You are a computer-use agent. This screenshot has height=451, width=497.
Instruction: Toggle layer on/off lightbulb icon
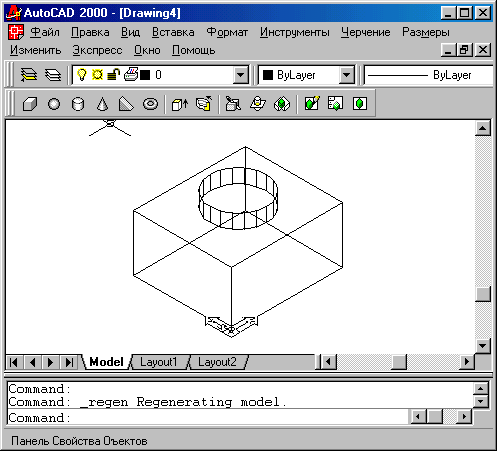[x=82, y=75]
